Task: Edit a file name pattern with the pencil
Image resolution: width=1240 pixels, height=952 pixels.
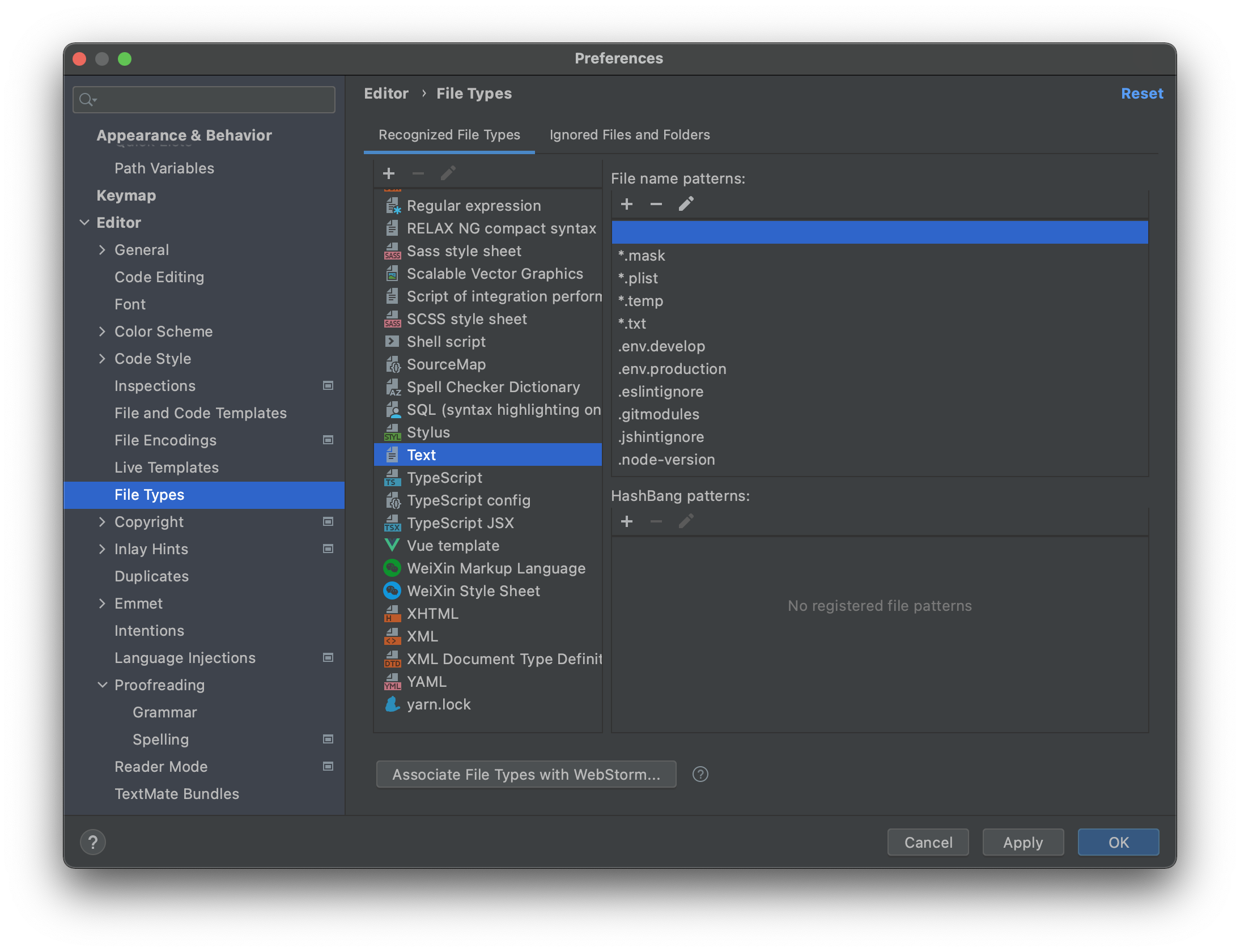Action: coord(686,203)
